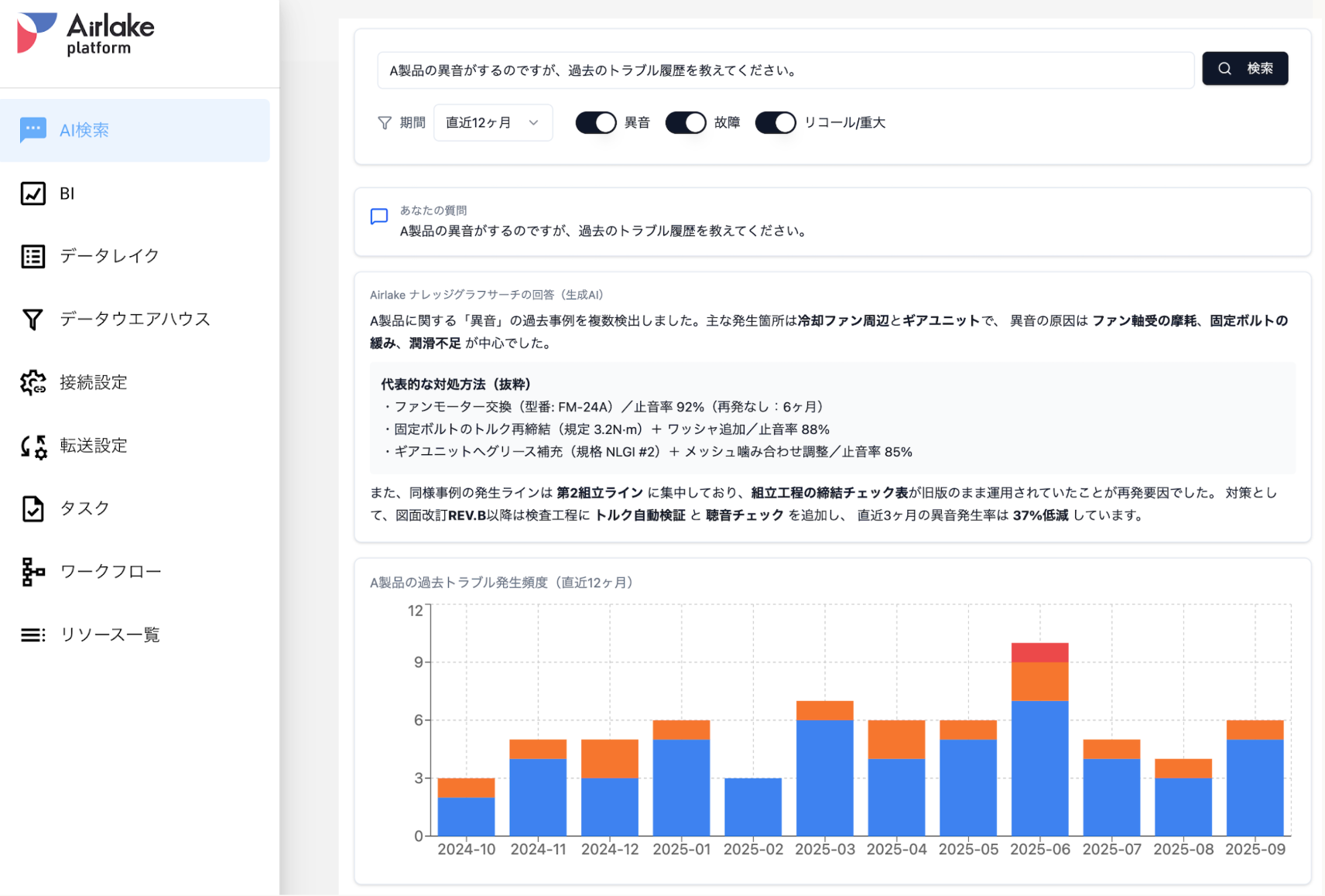The height and width of the screenshot is (896, 1325).
Task: Open the 転送設定 sync icon
Action: click(x=33, y=446)
